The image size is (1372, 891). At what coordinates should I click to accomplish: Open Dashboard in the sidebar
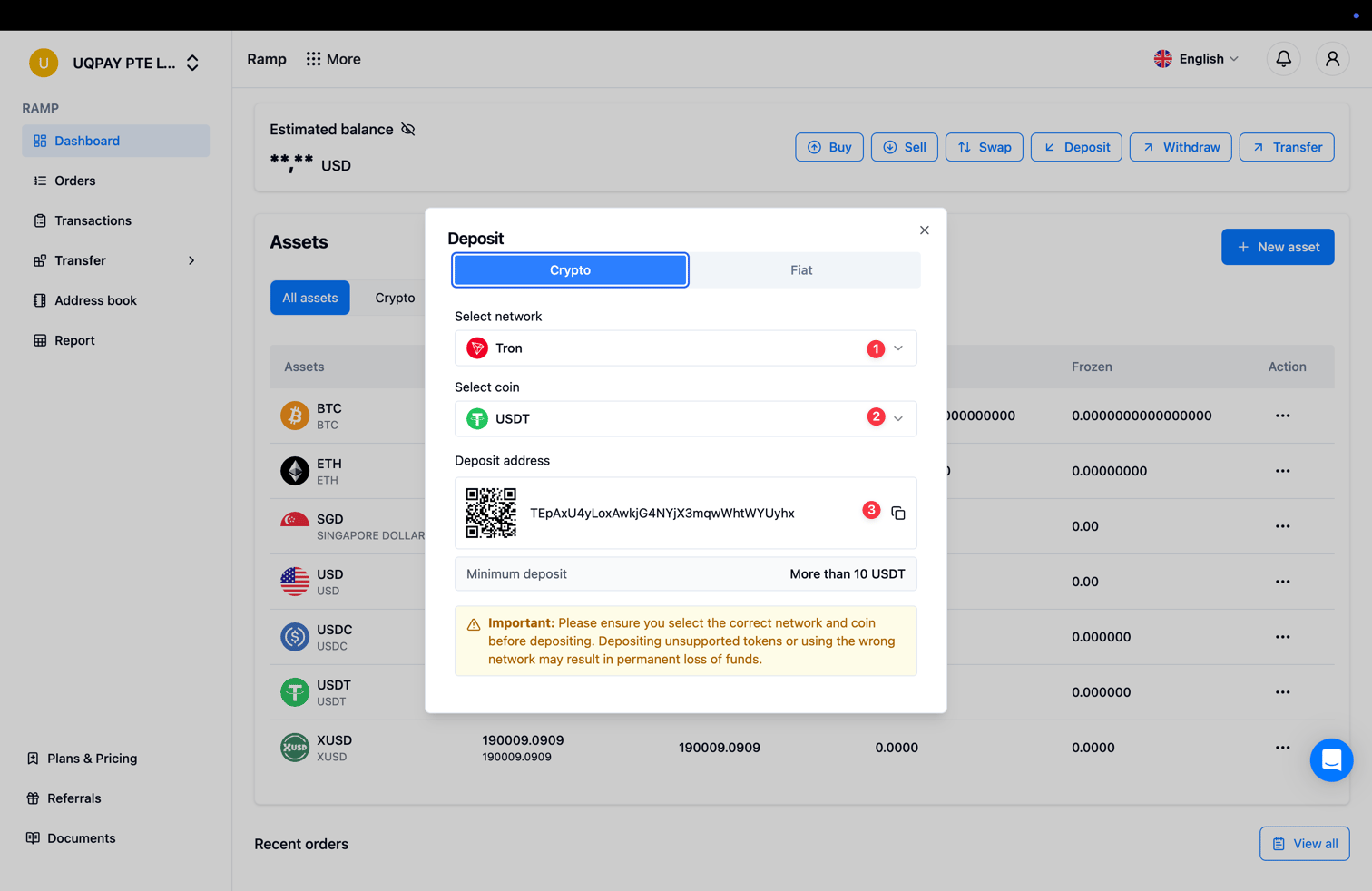(x=115, y=141)
